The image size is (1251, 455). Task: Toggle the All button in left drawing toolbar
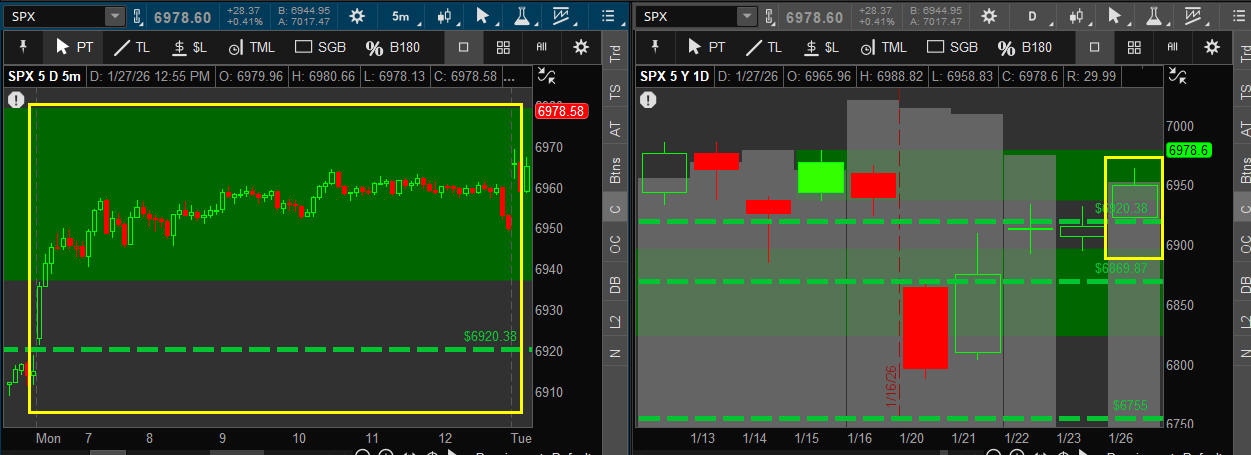click(541, 47)
